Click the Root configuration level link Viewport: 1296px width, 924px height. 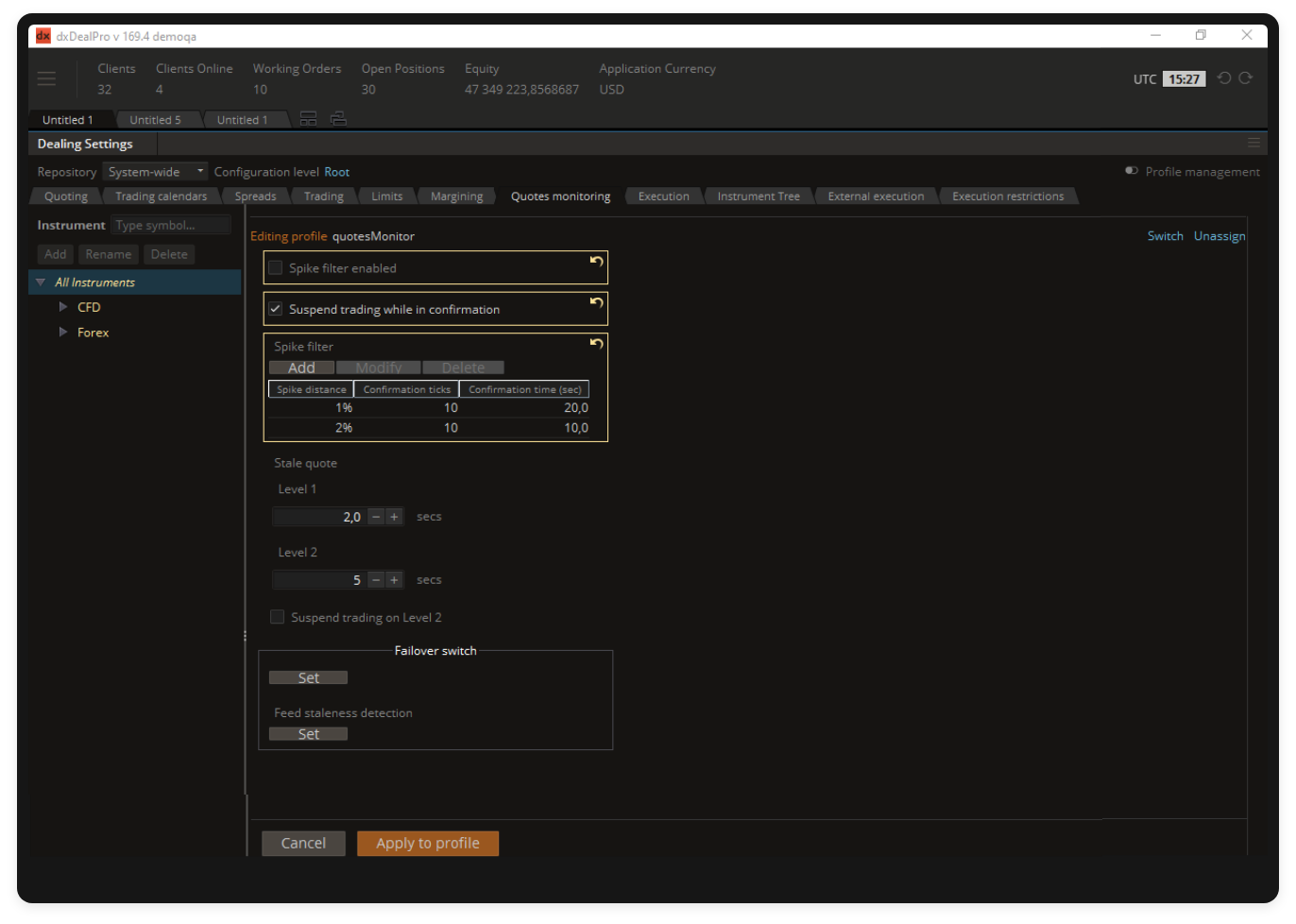click(337, 172)
